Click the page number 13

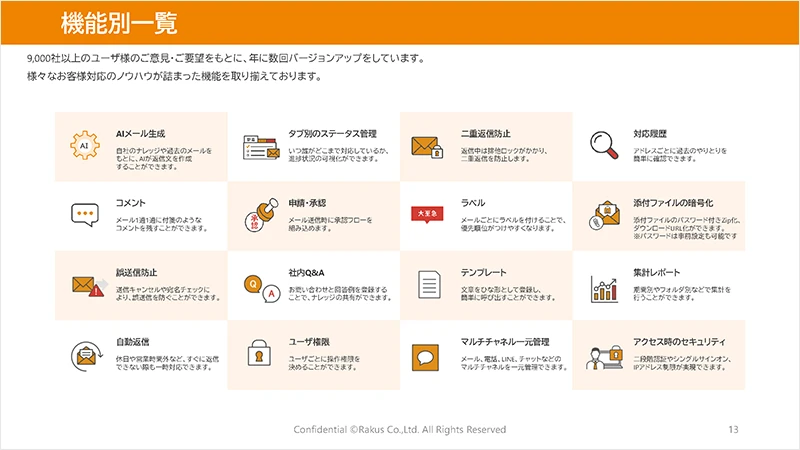pyautogui.click(x=733, y=430)
